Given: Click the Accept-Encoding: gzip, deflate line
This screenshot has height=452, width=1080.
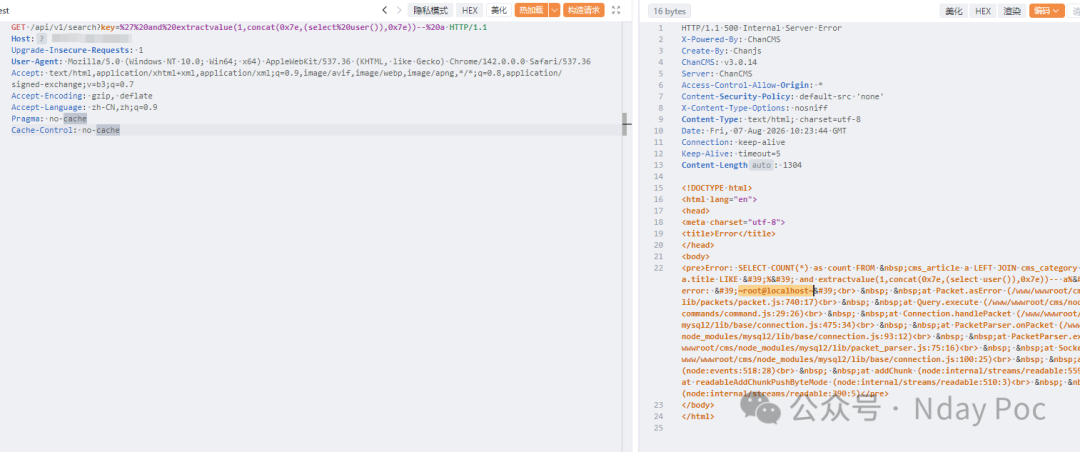Looking at the screenshot, I should 82,96.
